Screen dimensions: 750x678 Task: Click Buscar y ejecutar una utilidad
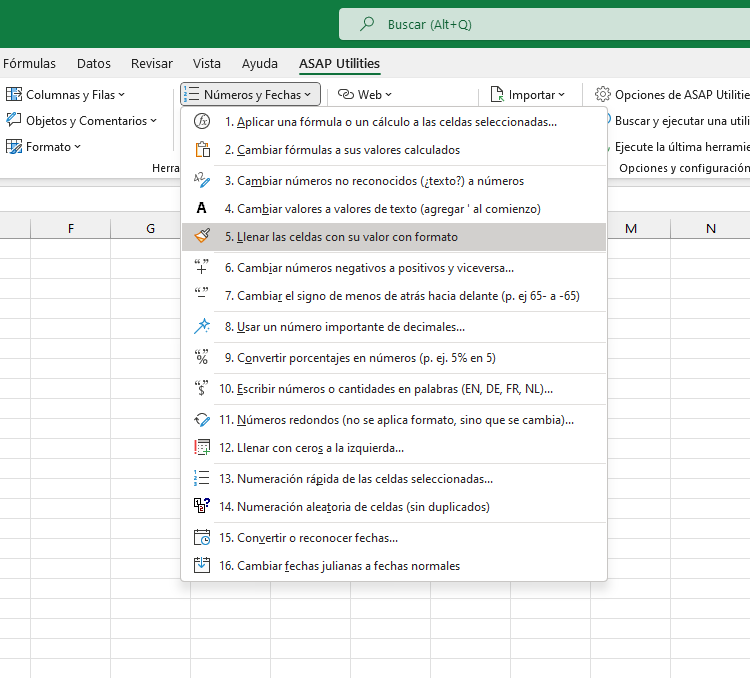tap(678, 121)
